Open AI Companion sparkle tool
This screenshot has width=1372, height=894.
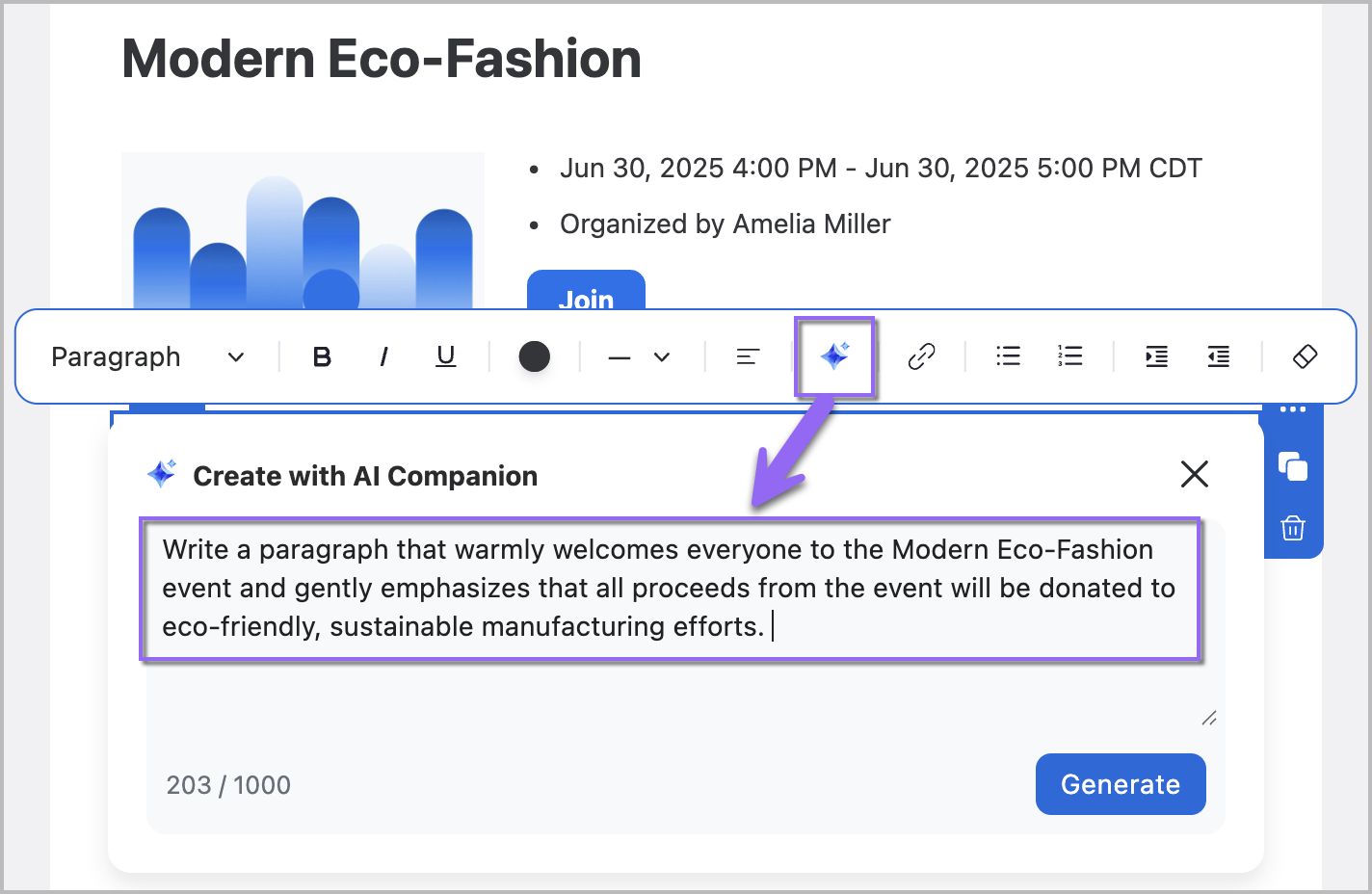[x=834, y=356]
